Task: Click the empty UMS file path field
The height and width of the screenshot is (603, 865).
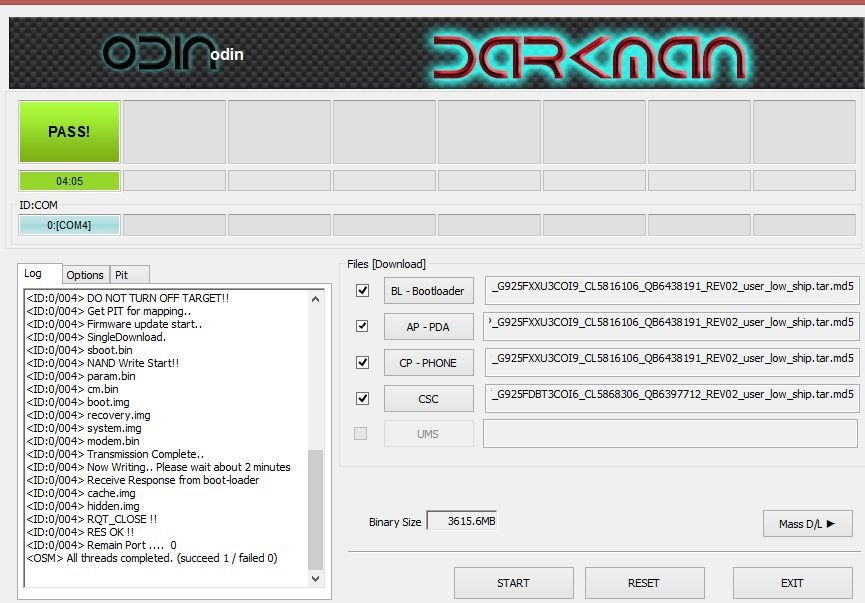Action: pos(671,434)
